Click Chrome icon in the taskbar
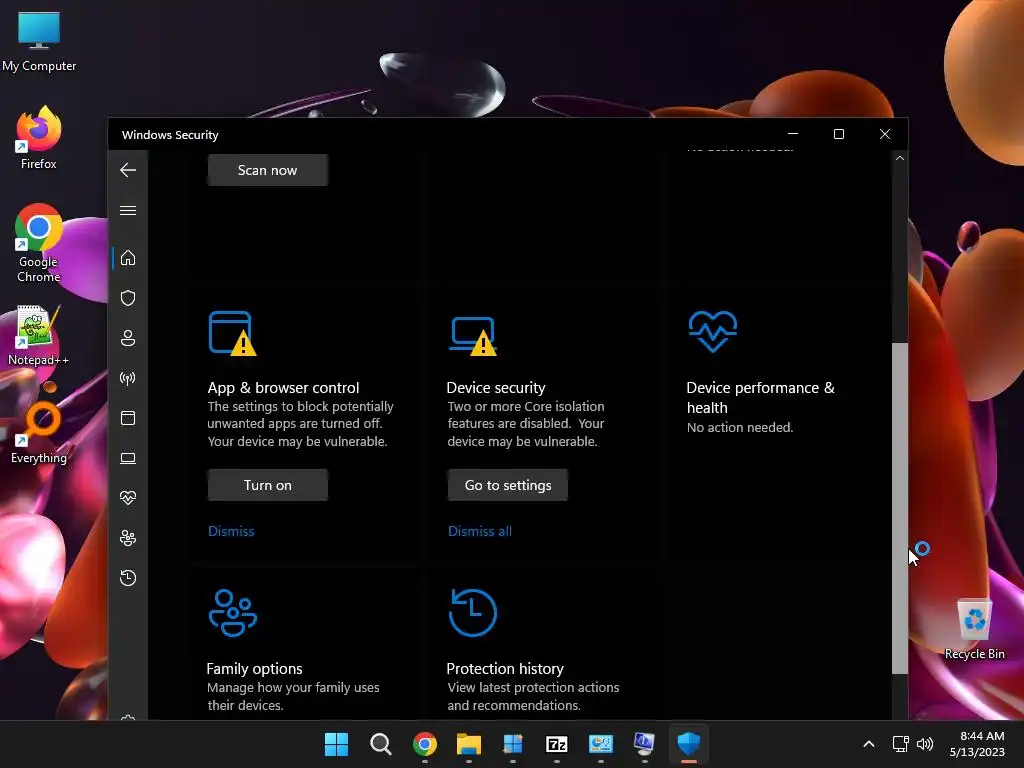Image resolution: width=1024 pixels, height=768 pixels. (424, 744)
